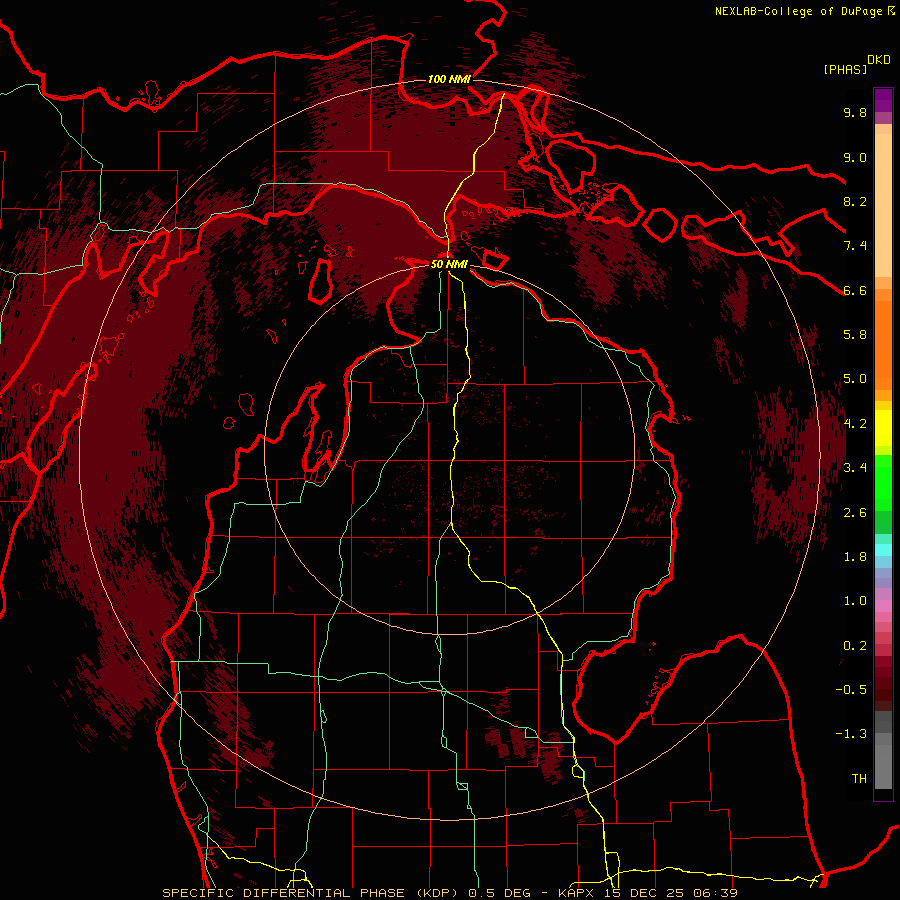Image resolution: width=900 pixels, height=900 pixels.
Task: Click the 2.6 legend value
Action: (855, 513)
